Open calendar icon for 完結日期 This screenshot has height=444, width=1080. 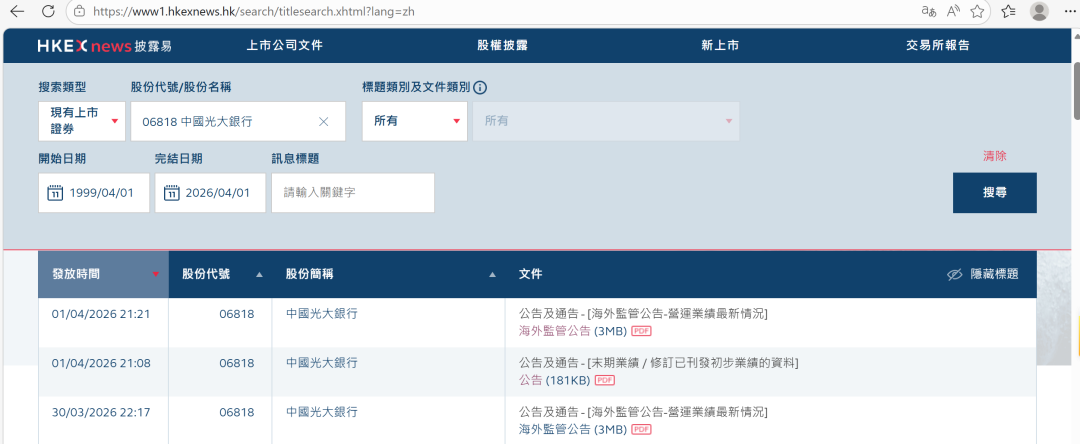point(172,192)
